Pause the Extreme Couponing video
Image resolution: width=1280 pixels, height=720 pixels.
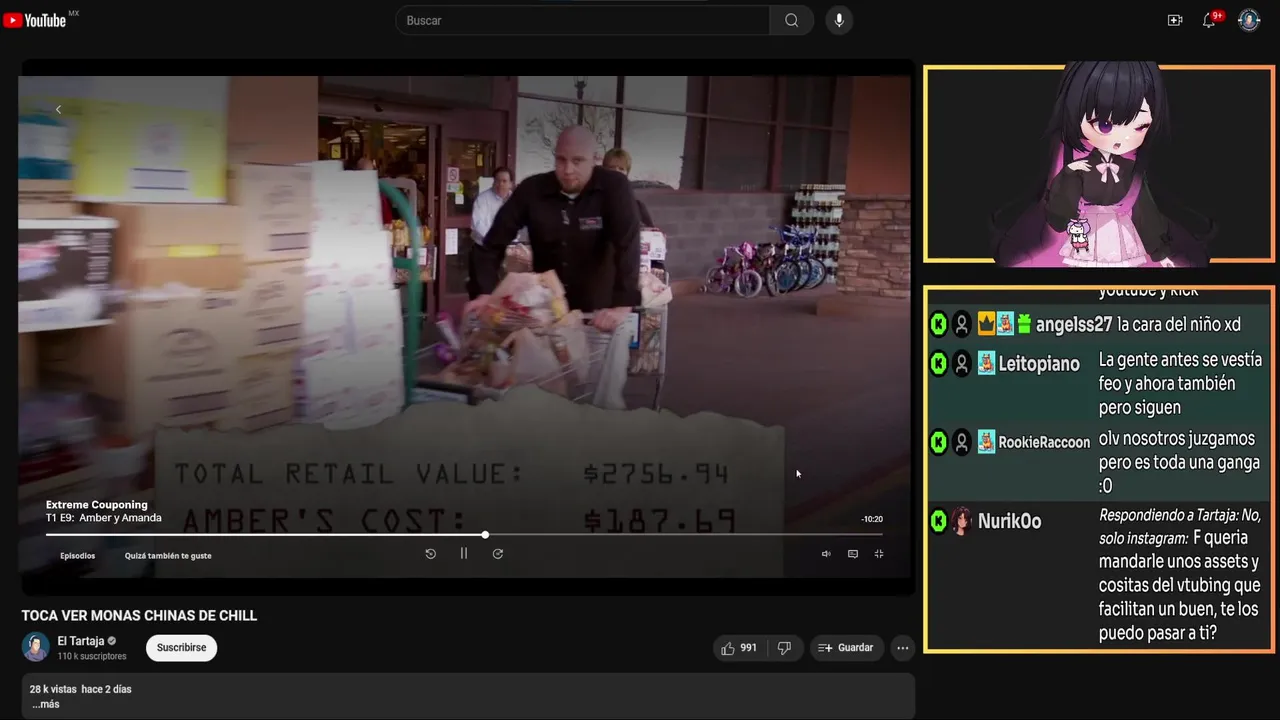[x=464, y=553]
